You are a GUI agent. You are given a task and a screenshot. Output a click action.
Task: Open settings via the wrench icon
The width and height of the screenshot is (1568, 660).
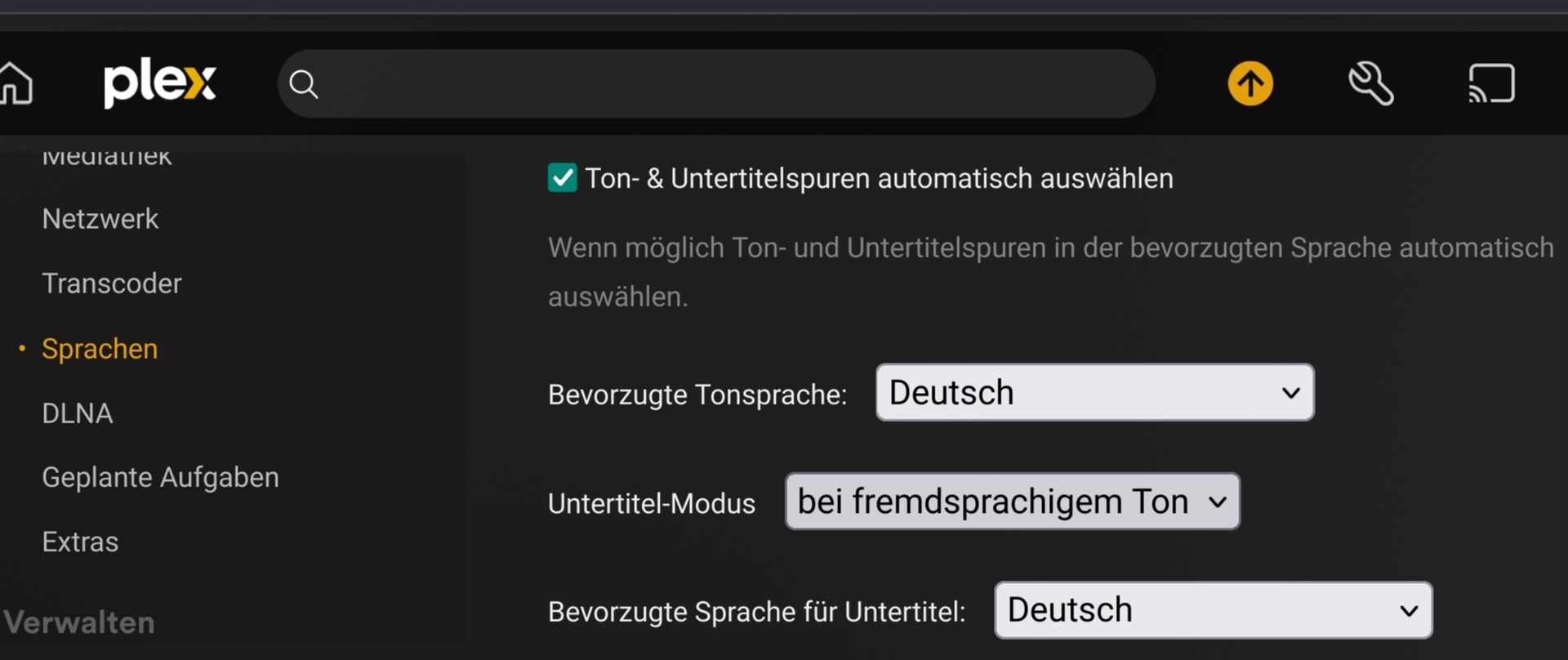coord(1371,83)
